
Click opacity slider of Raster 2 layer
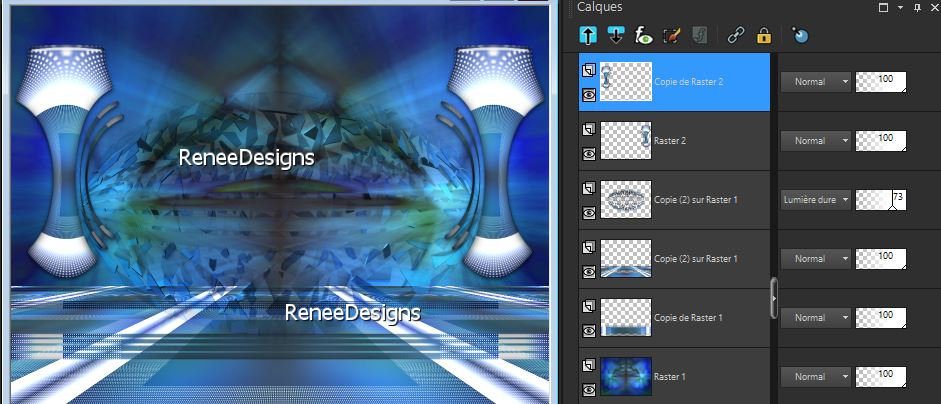point(880,140)
